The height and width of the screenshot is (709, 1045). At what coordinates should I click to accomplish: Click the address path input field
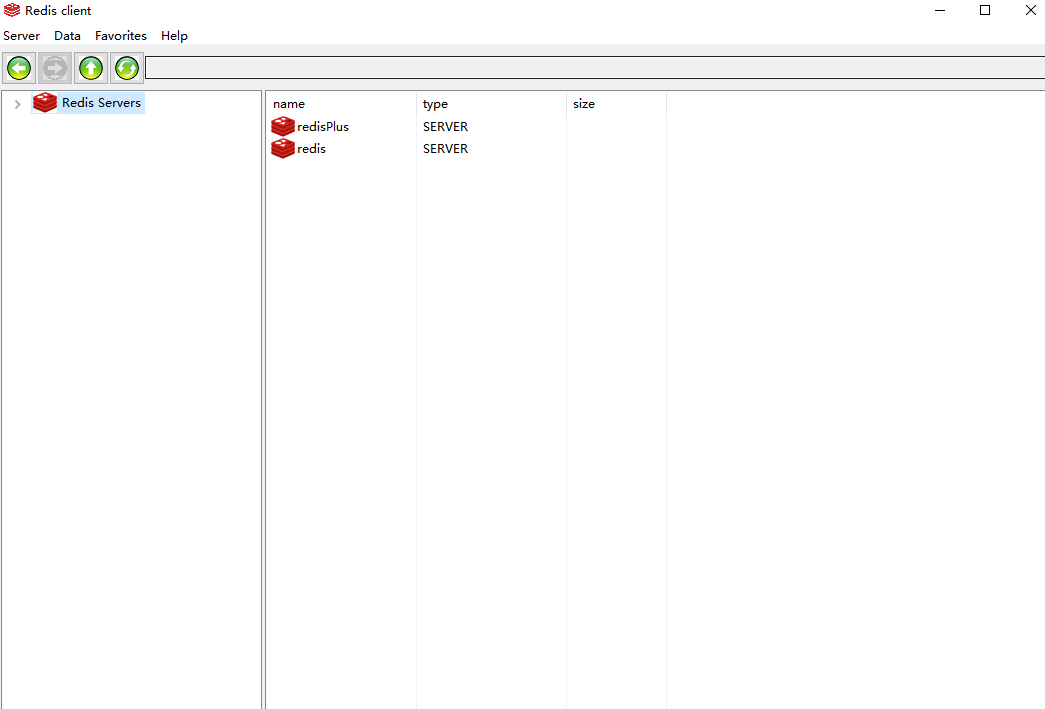point(594,68)
